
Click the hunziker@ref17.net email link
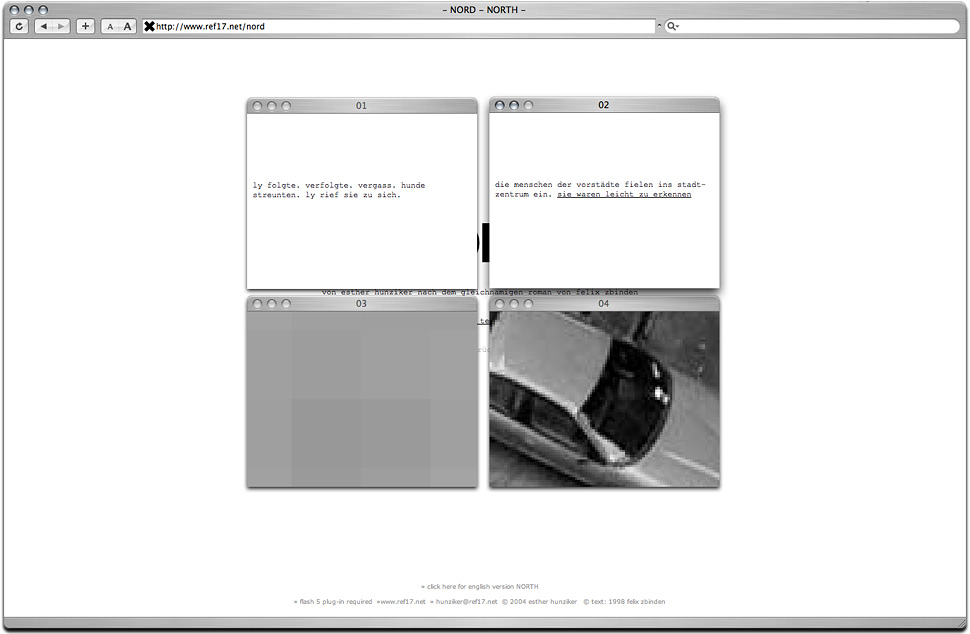point(466,602)
